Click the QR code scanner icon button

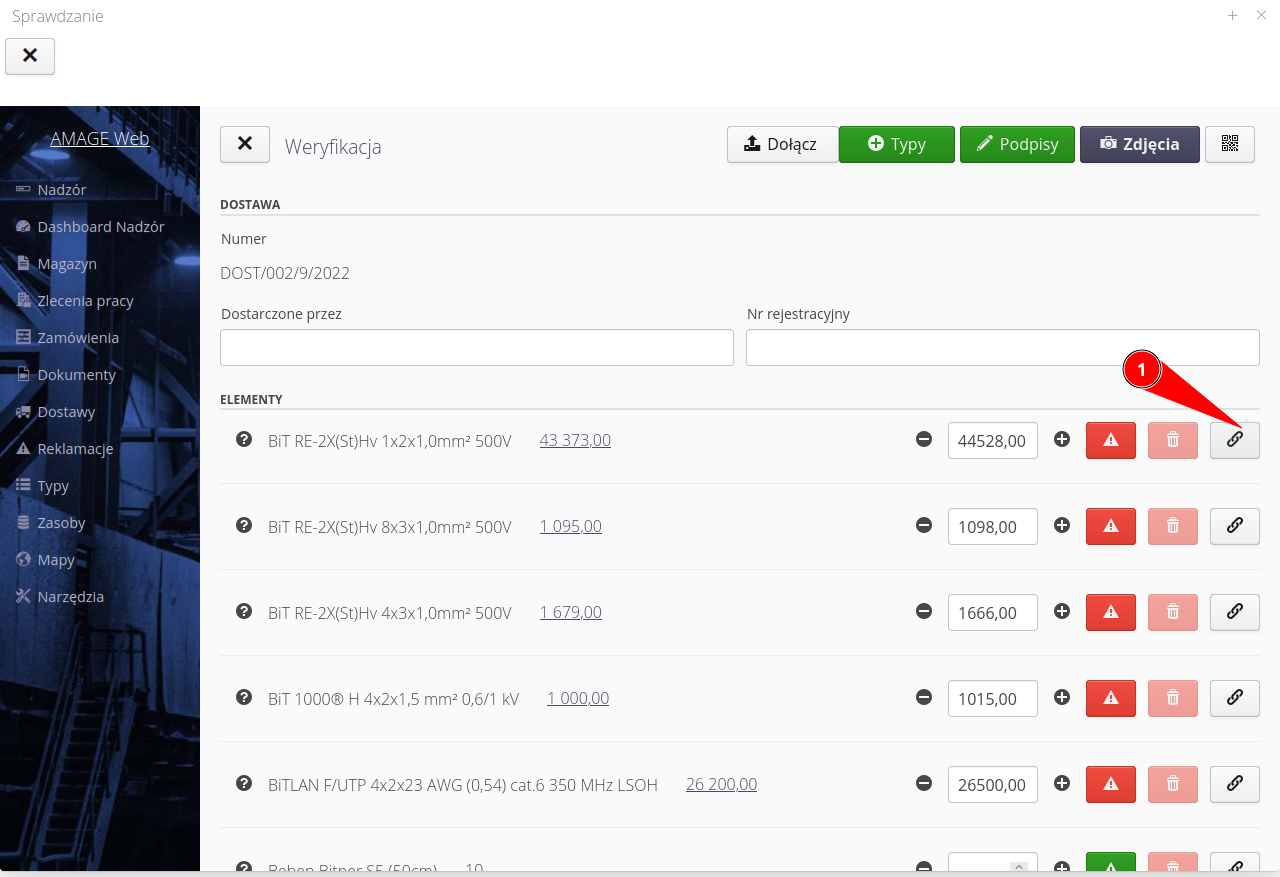point(1229,144)
